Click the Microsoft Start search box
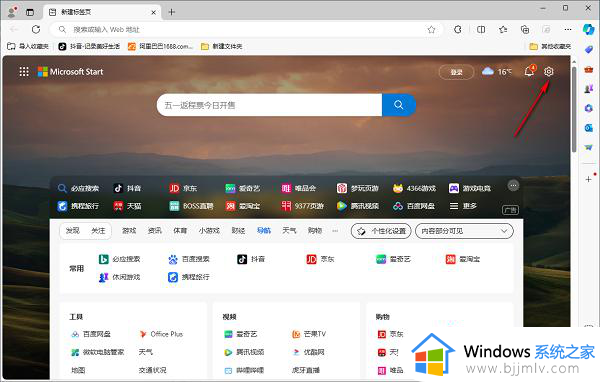 tap(269, 105)
